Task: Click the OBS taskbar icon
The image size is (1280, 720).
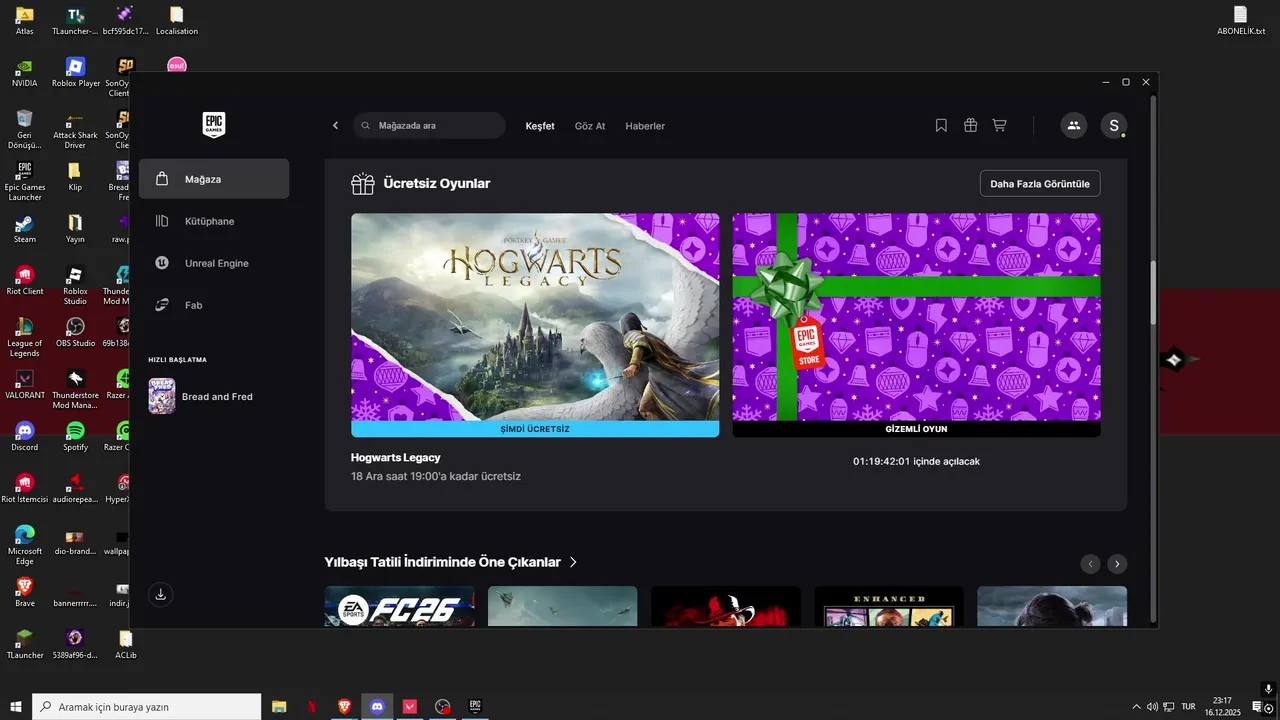Action: pos(443,706)
